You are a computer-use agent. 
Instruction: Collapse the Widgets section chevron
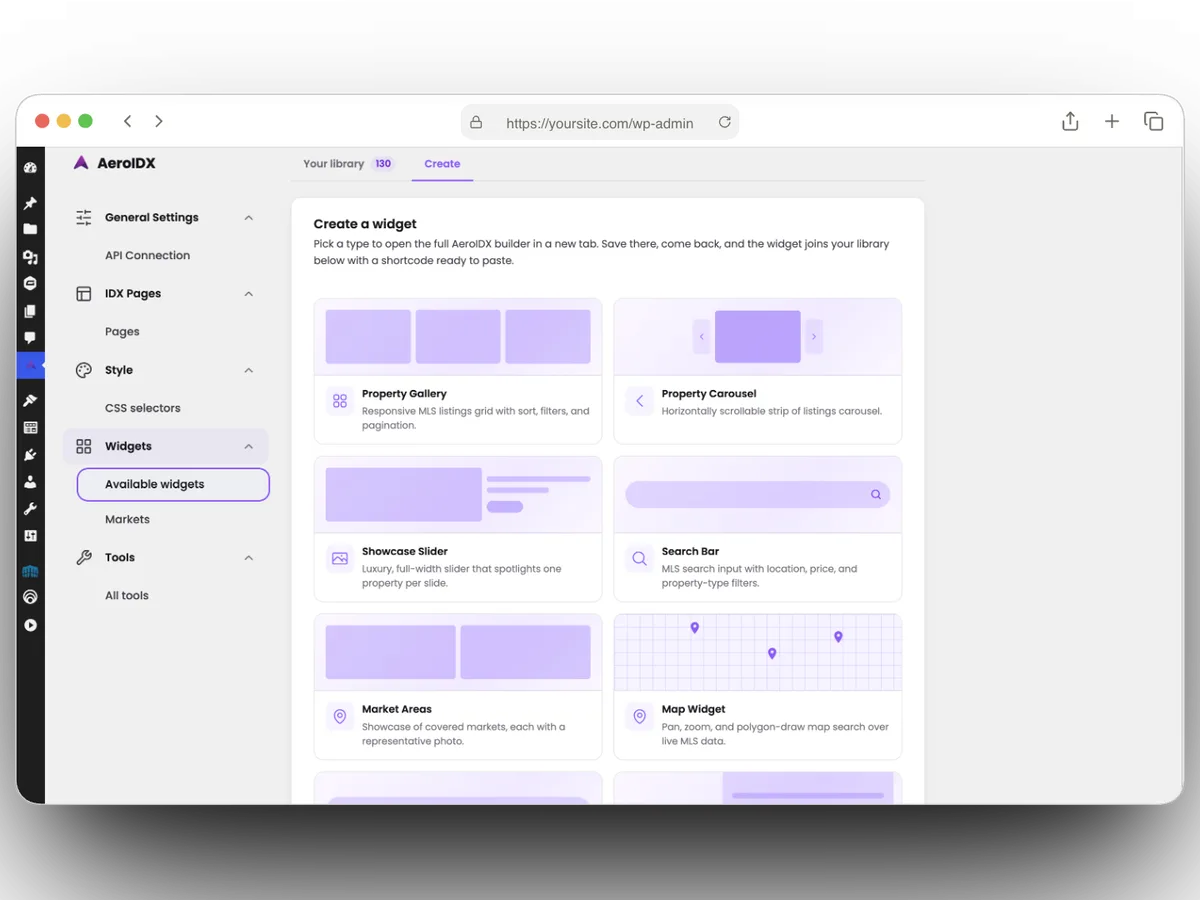point(249,446)
